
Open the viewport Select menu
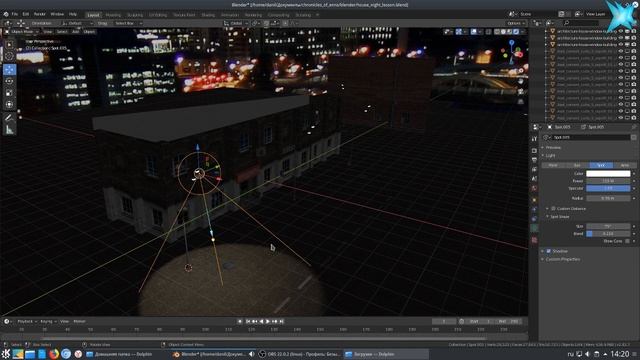(x=62, y=31)
